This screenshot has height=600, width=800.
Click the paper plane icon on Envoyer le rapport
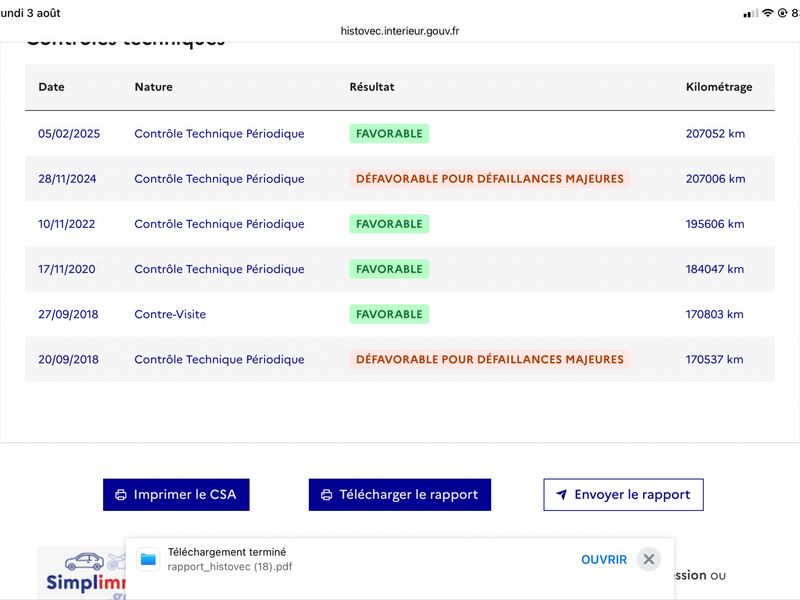(x=561, y=494)
